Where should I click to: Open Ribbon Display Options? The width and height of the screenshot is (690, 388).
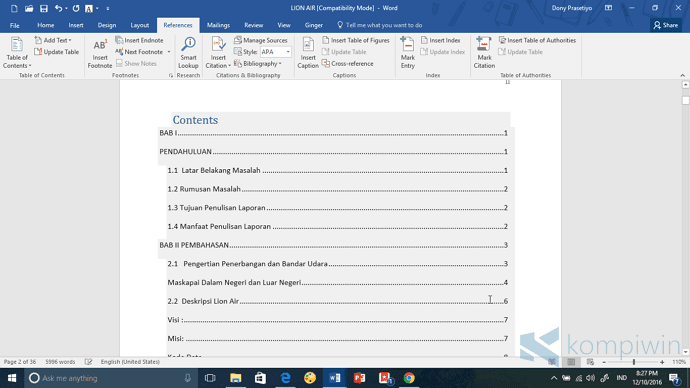(x=609, y=8)
